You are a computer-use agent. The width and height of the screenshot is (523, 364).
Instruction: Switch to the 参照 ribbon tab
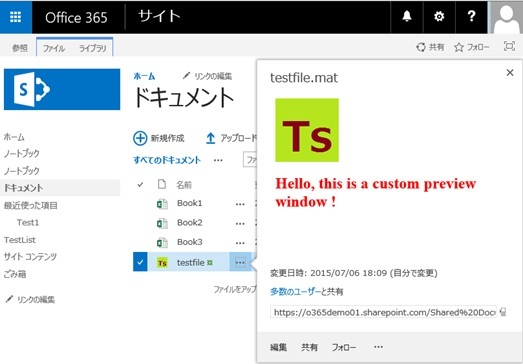pyautogui.click(x=20, y=48)
